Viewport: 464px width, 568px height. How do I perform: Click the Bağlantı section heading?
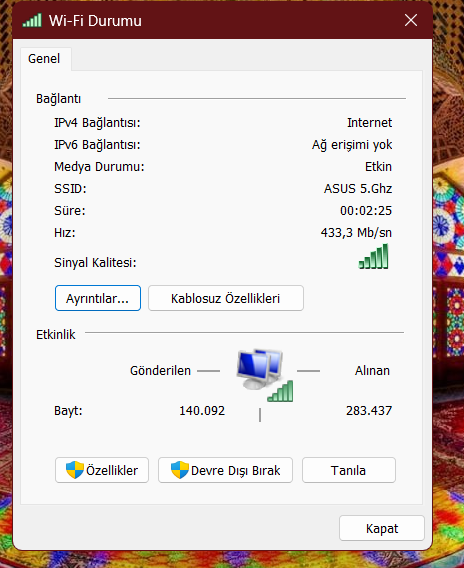click(x=58, y=99)
